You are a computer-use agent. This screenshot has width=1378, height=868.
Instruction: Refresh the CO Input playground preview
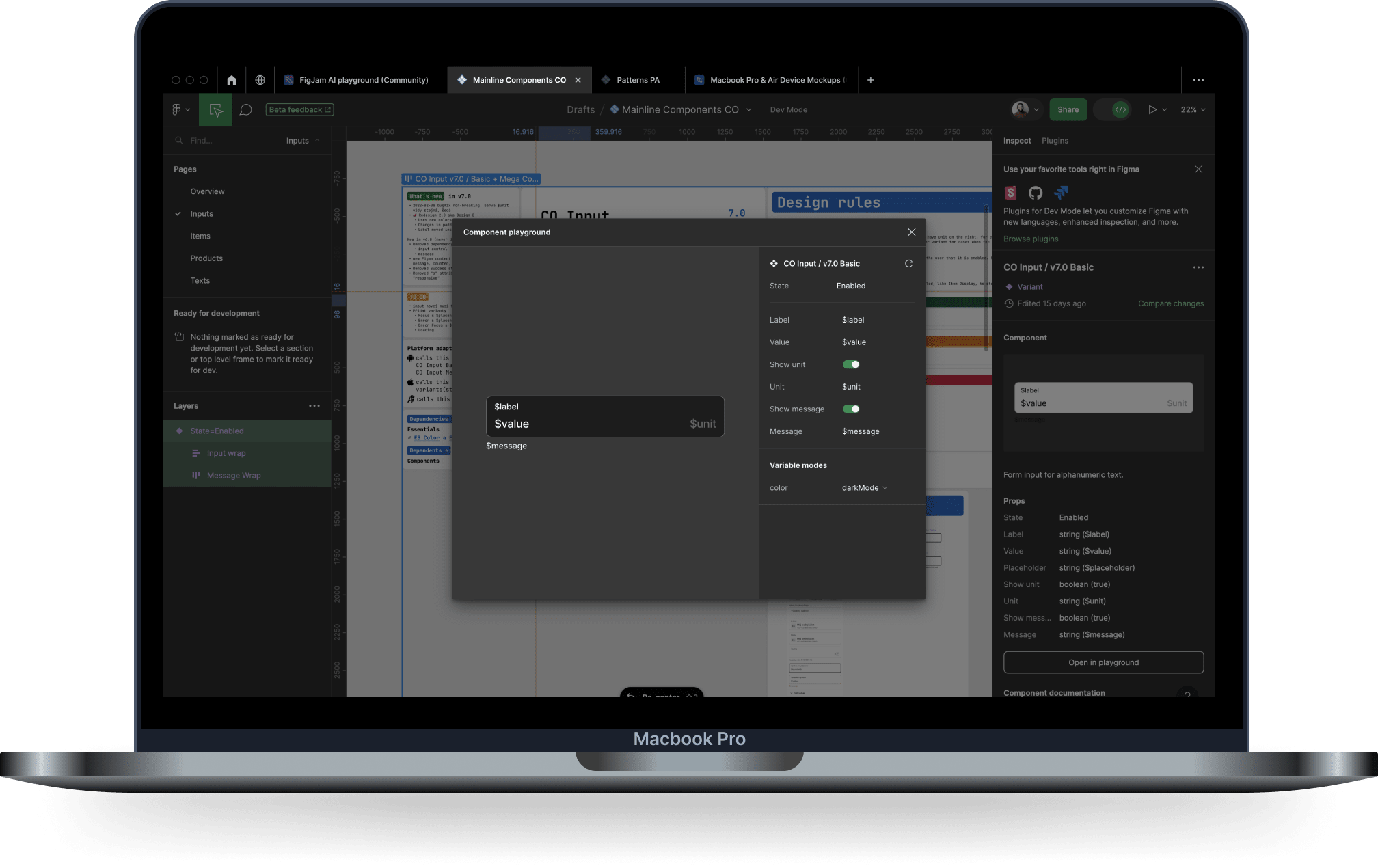tap(909, 263)
